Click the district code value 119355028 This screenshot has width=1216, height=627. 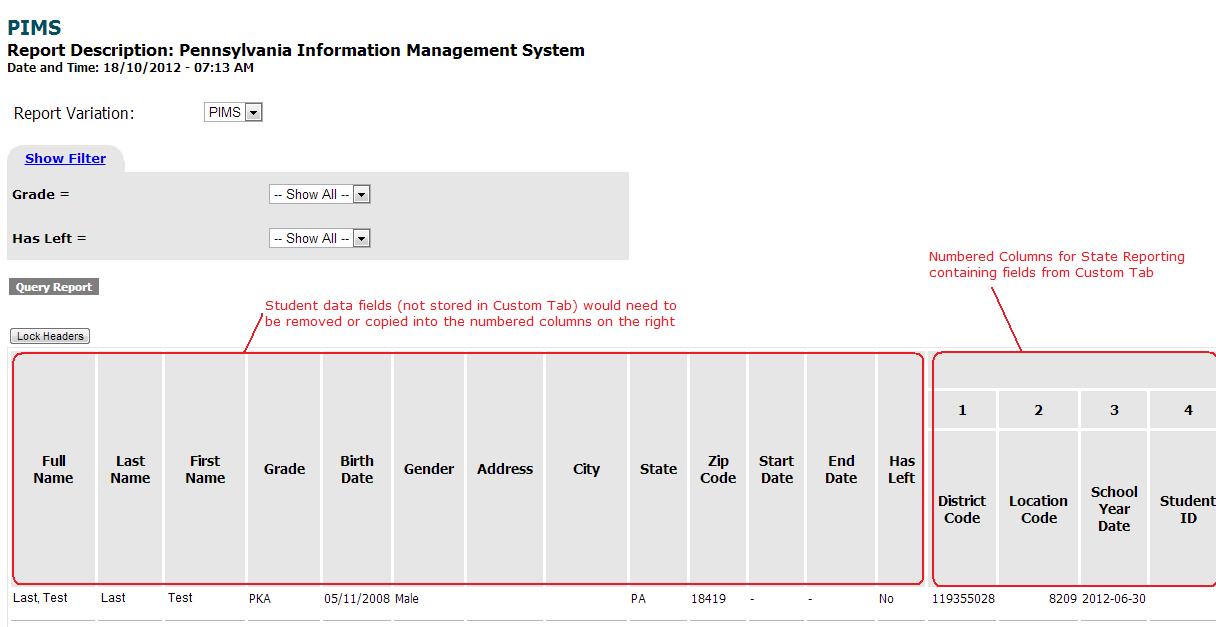pyautogui.click(x=962, y=599)
